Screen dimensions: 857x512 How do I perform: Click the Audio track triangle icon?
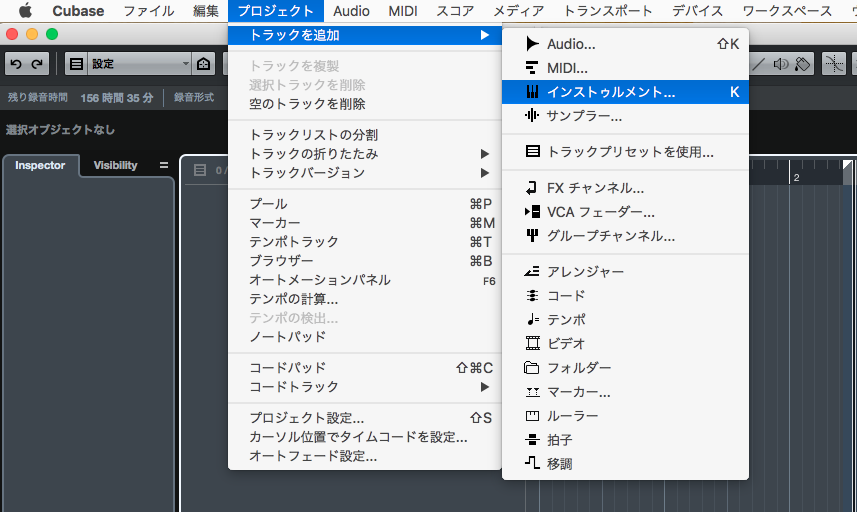[x=532, y=44]
